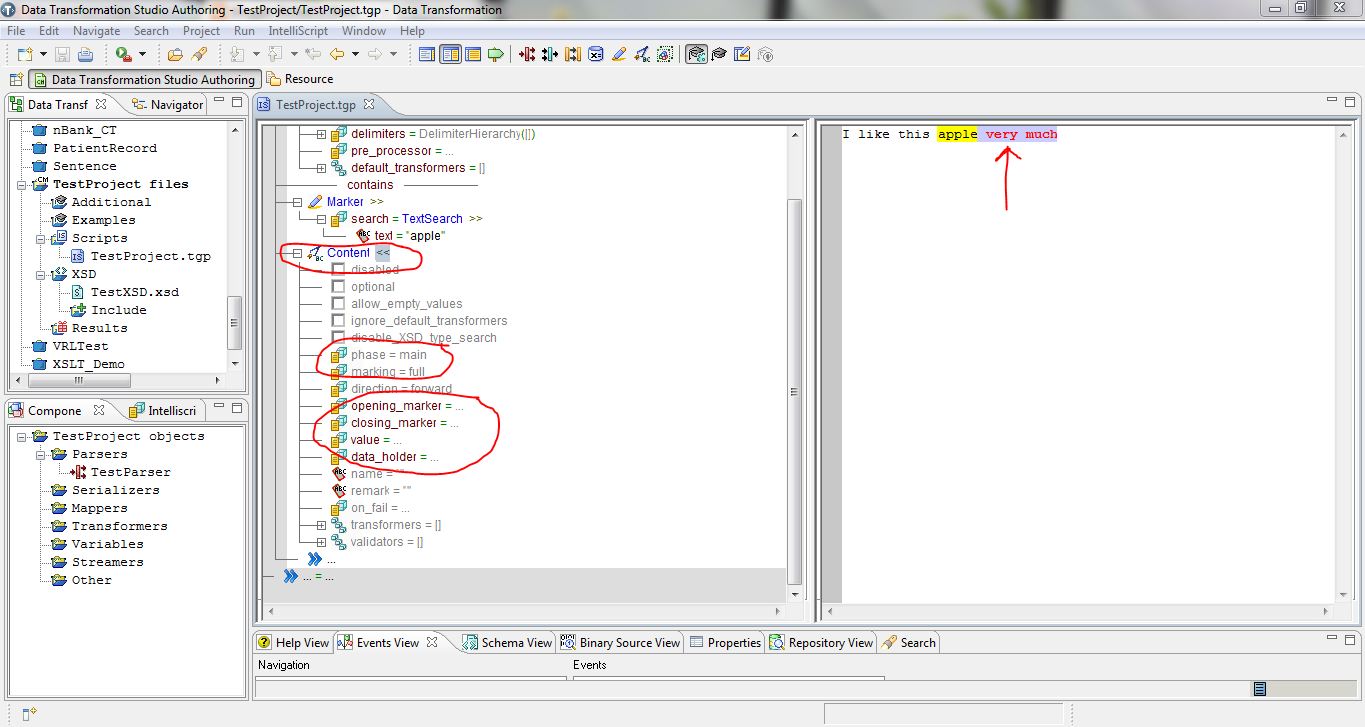This screenshot has height=727, width=1365.
Task: Check the disable_XSD_type_search checkbox
Action: click(338, 338)
